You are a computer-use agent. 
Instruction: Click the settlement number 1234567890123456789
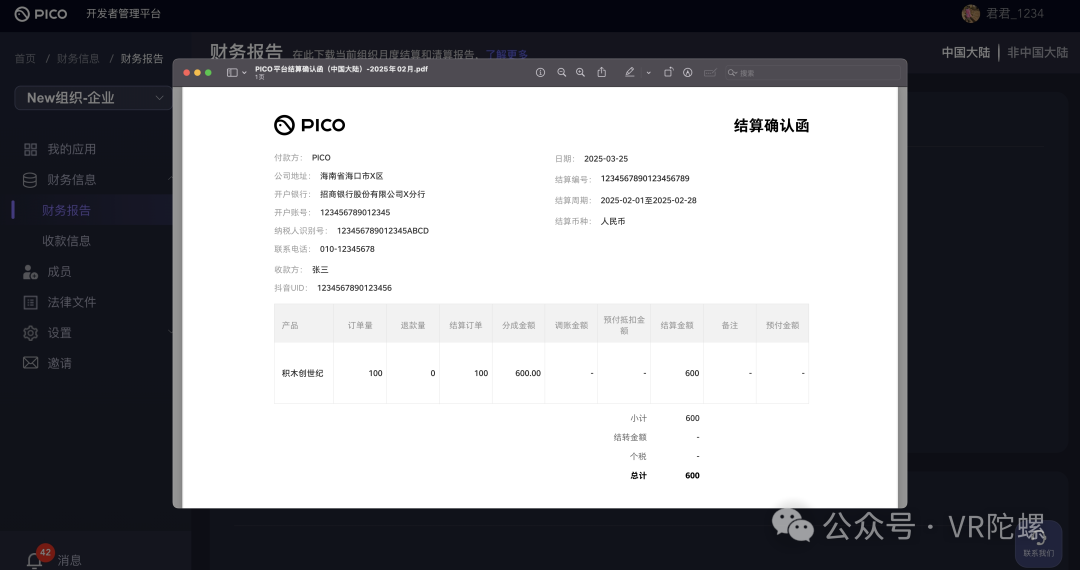pyautogui.click(x=645, y=178)
